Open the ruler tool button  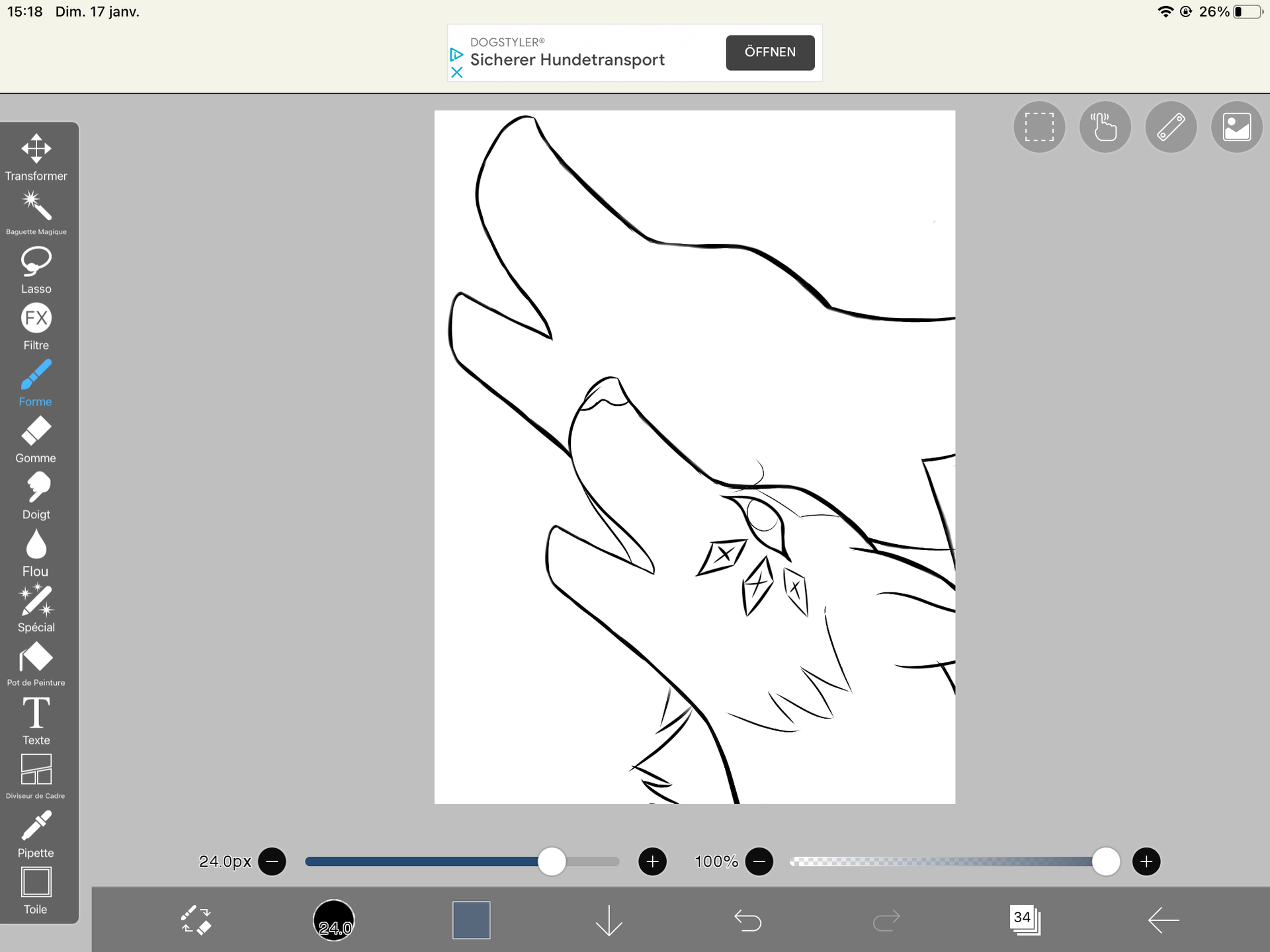click(1171, 127)
